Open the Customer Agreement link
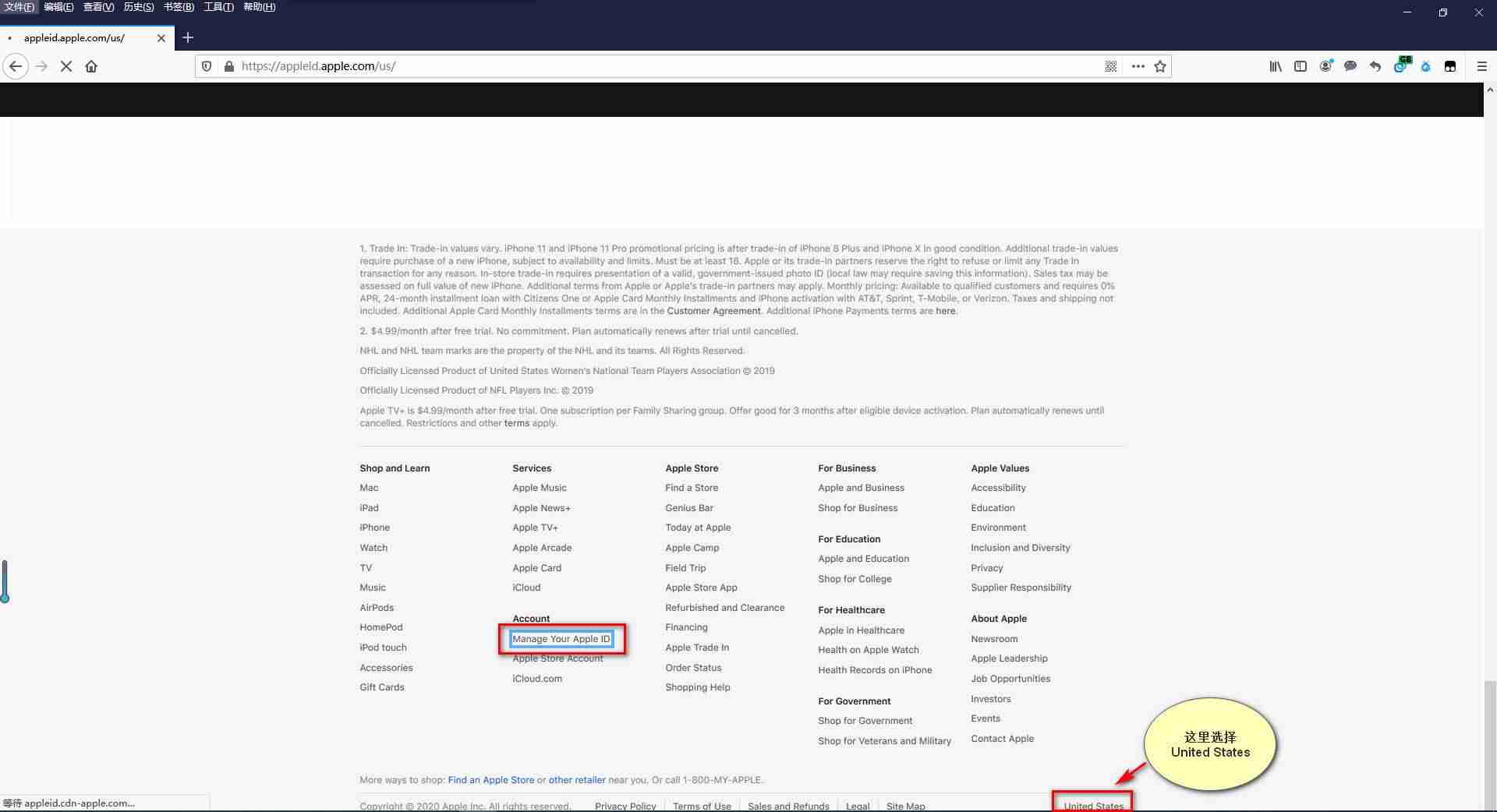 coord(713,311)
